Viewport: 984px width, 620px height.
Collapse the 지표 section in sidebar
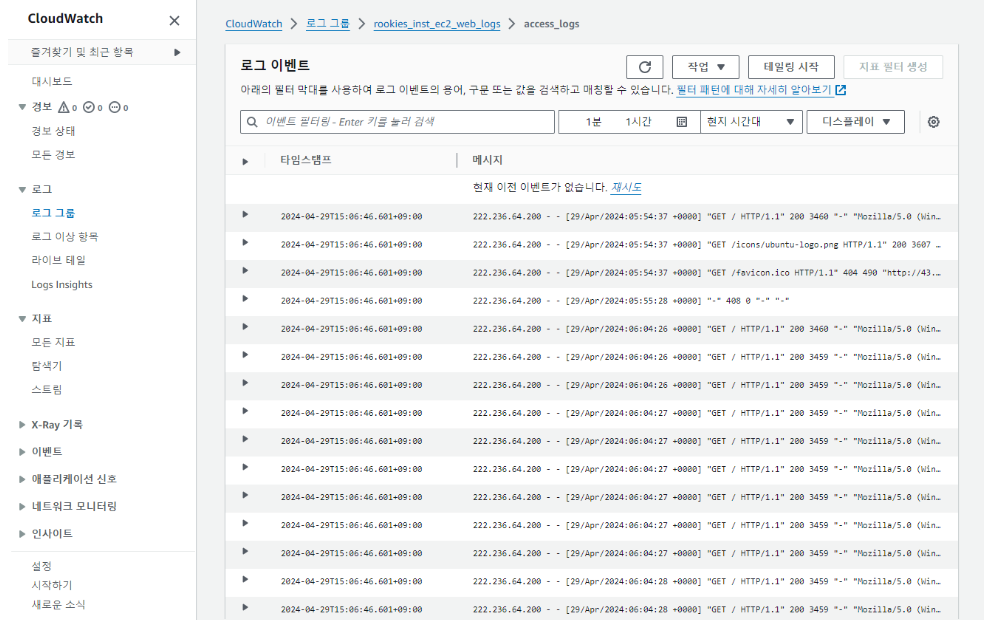22,319
